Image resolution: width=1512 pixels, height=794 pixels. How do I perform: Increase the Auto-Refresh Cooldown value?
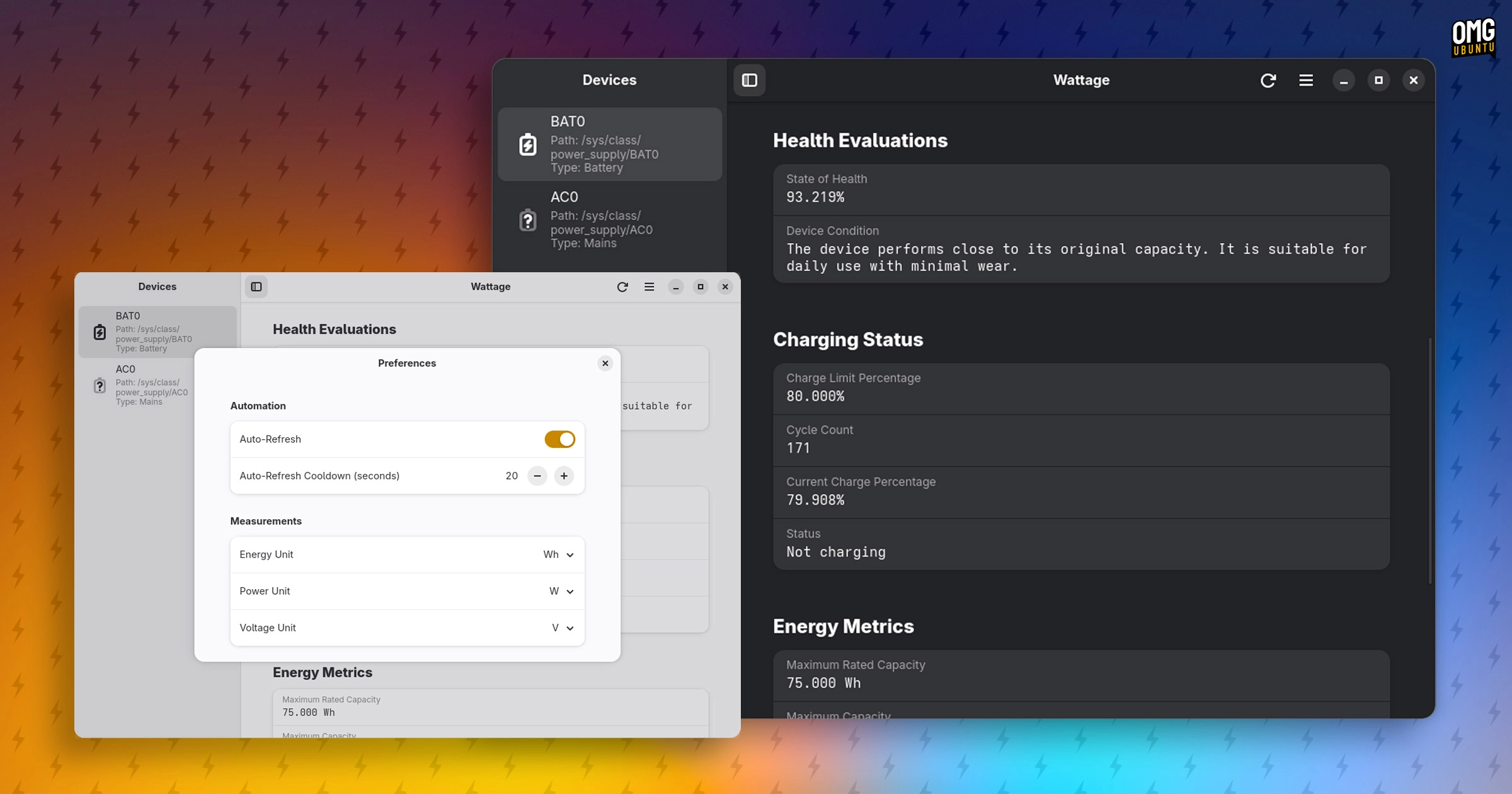[563, 476]
